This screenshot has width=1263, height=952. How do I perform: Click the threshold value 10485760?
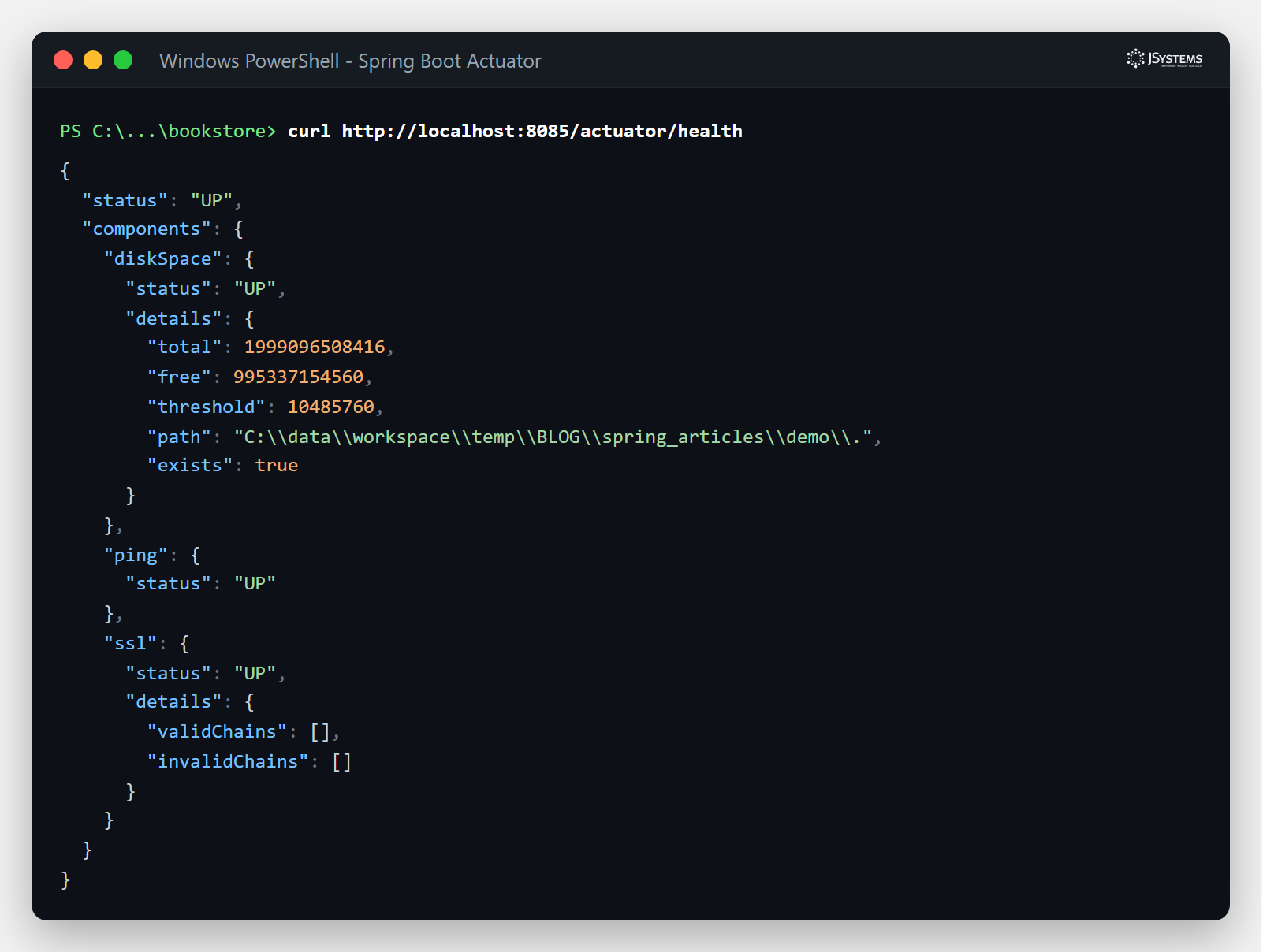point(330,407)
